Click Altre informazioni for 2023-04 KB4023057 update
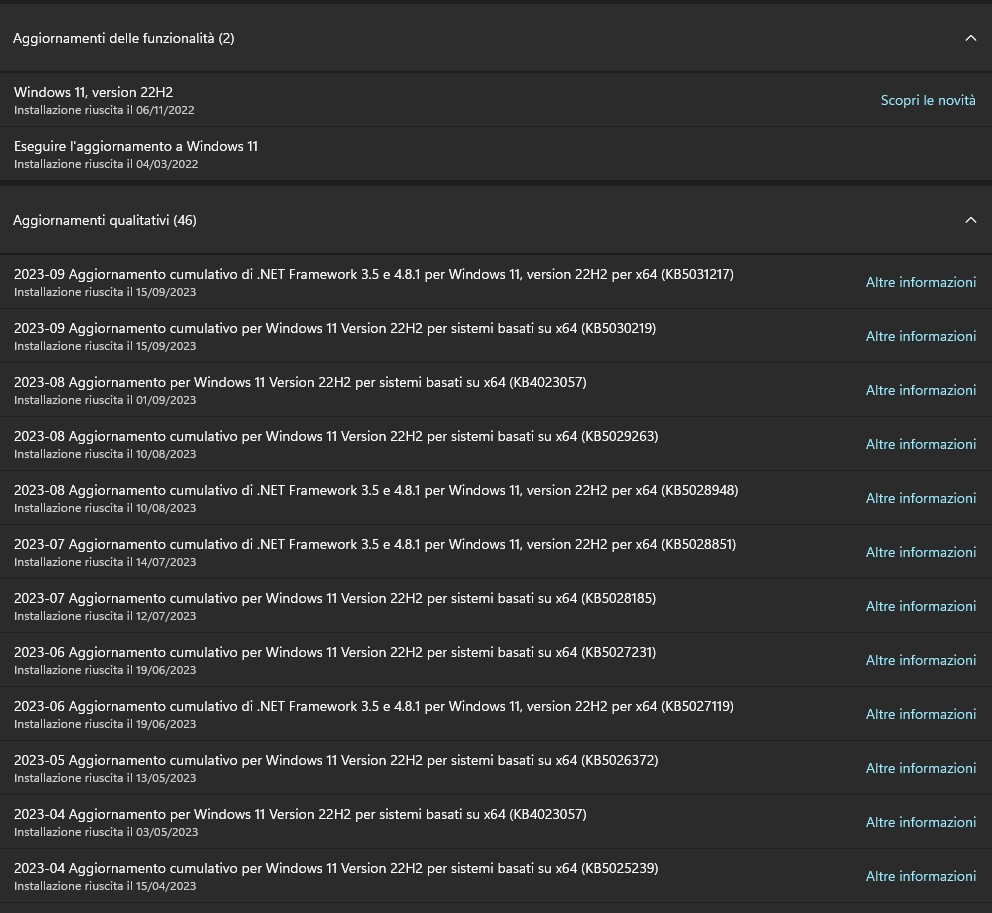Image resolution: width=992 pixels, height=913 pixels. 920,822
